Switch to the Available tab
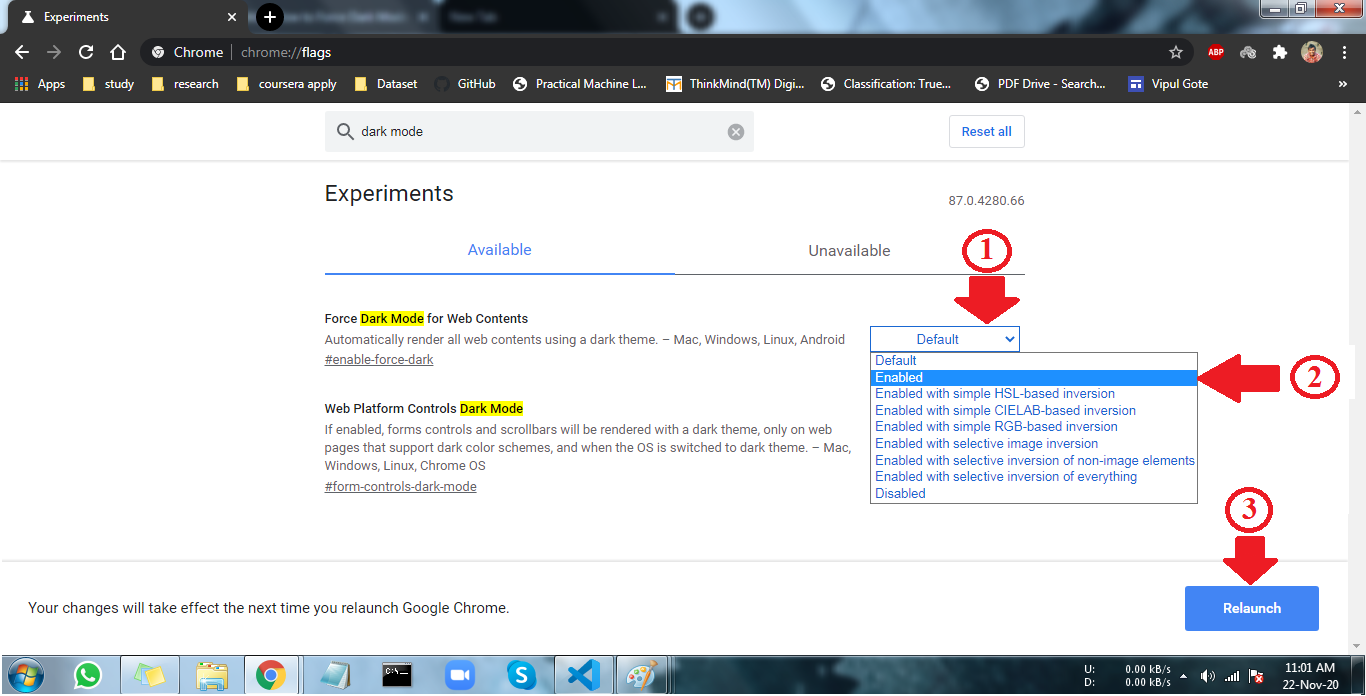The image size is (1366, 696). pos(499,250)
